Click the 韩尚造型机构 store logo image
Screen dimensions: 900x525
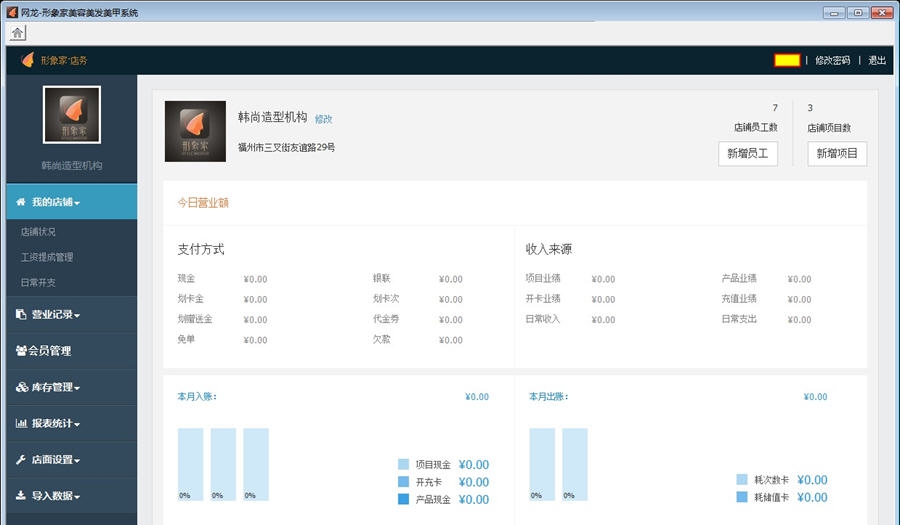195,131
